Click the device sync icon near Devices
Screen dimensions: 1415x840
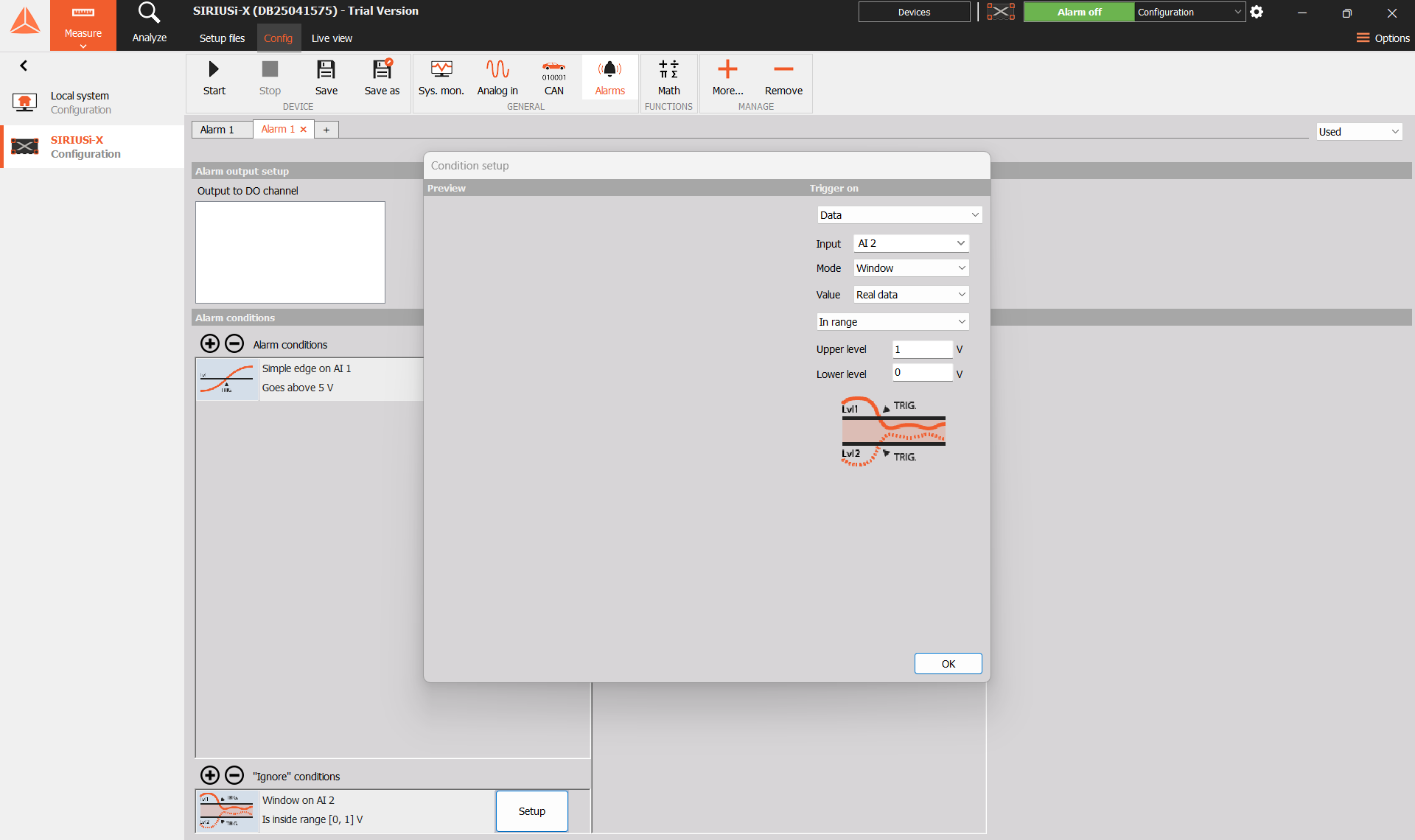pos(1001,12)
